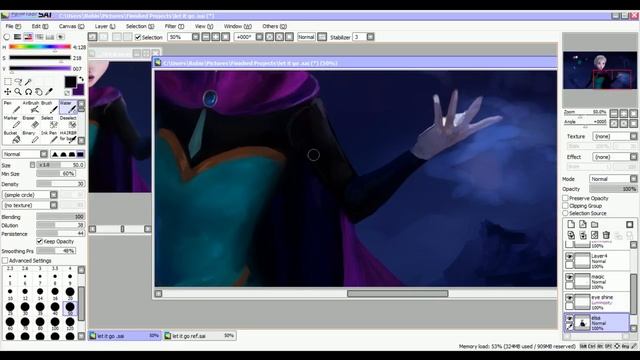Image resolution: width=640 pixels, height=360 pixels.
Task: Open the Canvas menu
Action: pyautogui.click(x=71, y=26)
